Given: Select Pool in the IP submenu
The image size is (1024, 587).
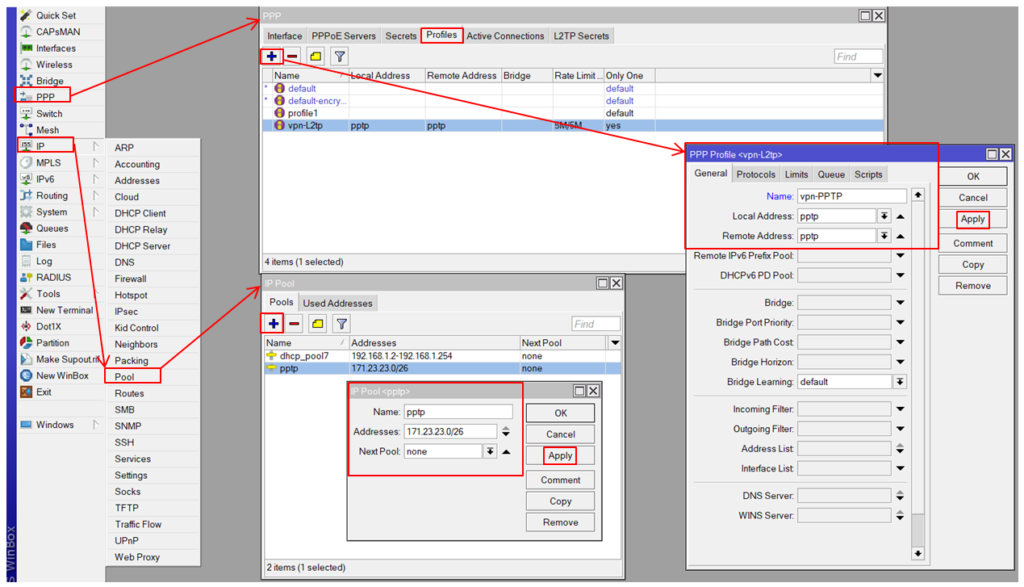Looking at the screenshot, I should 124,377.
